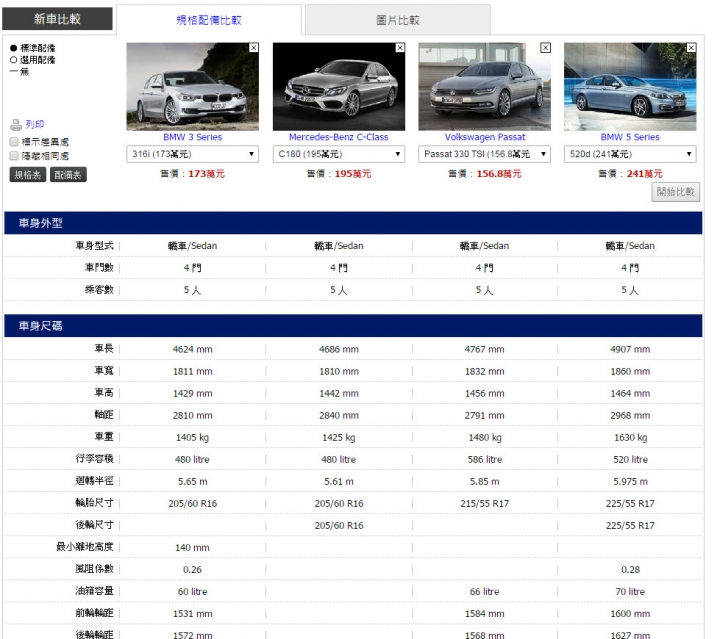Click the 586 litre trunk value
Screen dimensions: 720x639
[x=485, y=460]
